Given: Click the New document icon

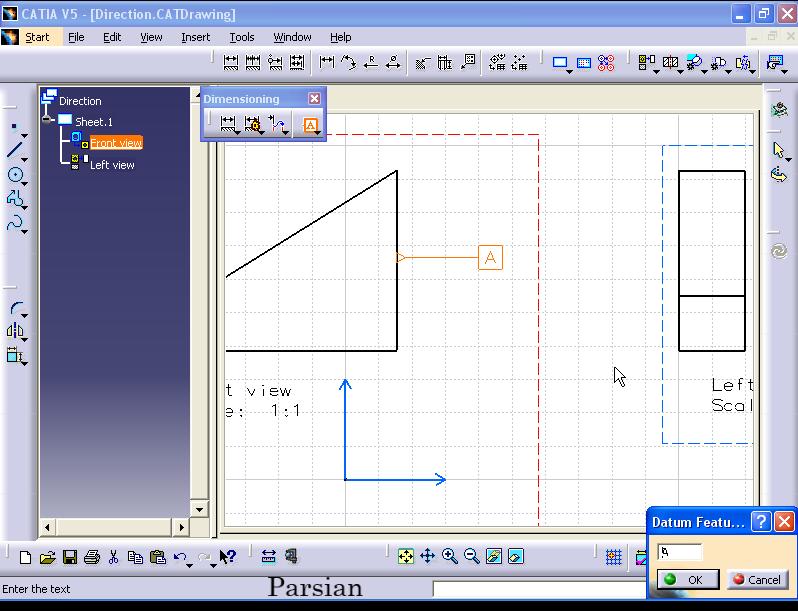Looking at the screenshot, I should 25,558.
